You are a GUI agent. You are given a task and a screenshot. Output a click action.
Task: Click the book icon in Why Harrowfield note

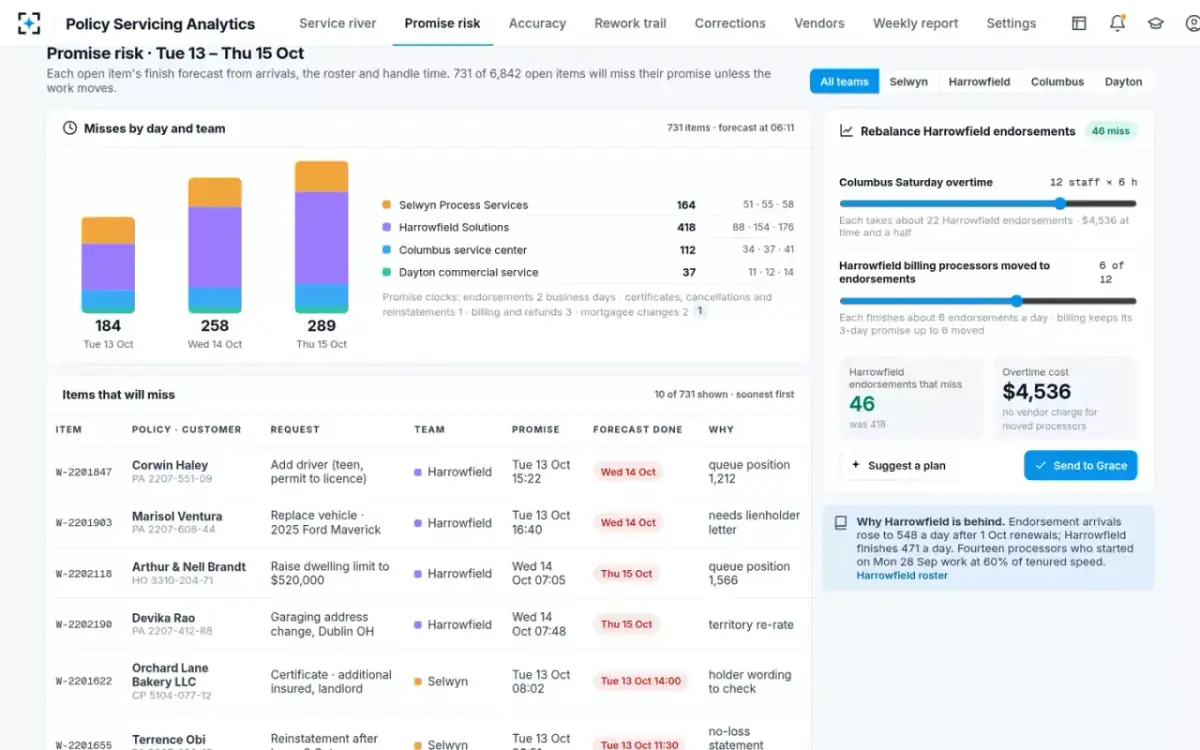(841, 522)
